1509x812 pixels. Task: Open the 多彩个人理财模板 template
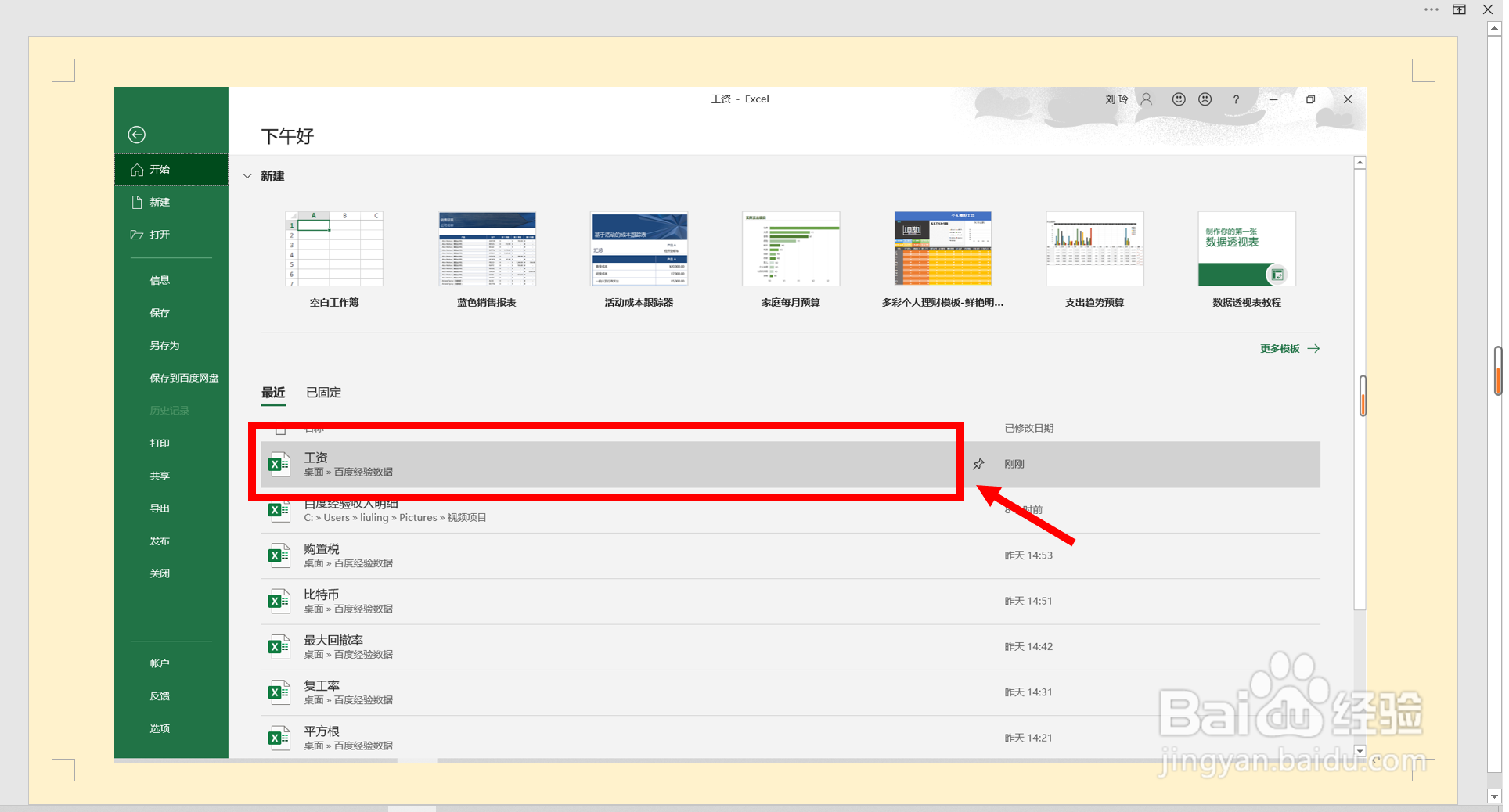pos(942,260)
